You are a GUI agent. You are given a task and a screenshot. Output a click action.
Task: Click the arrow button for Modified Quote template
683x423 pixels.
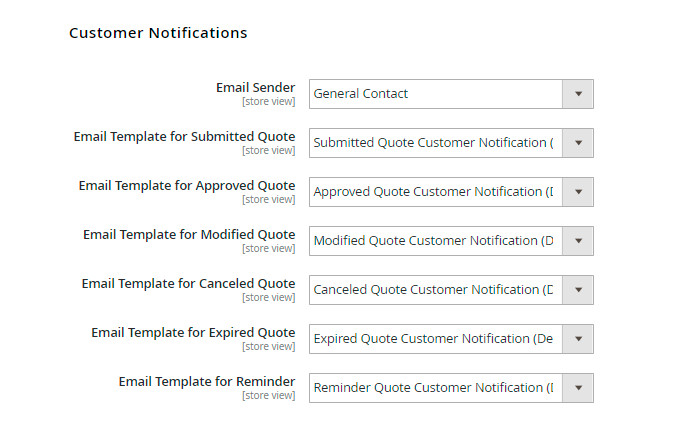pyautogui.click(x=578, y=241)
